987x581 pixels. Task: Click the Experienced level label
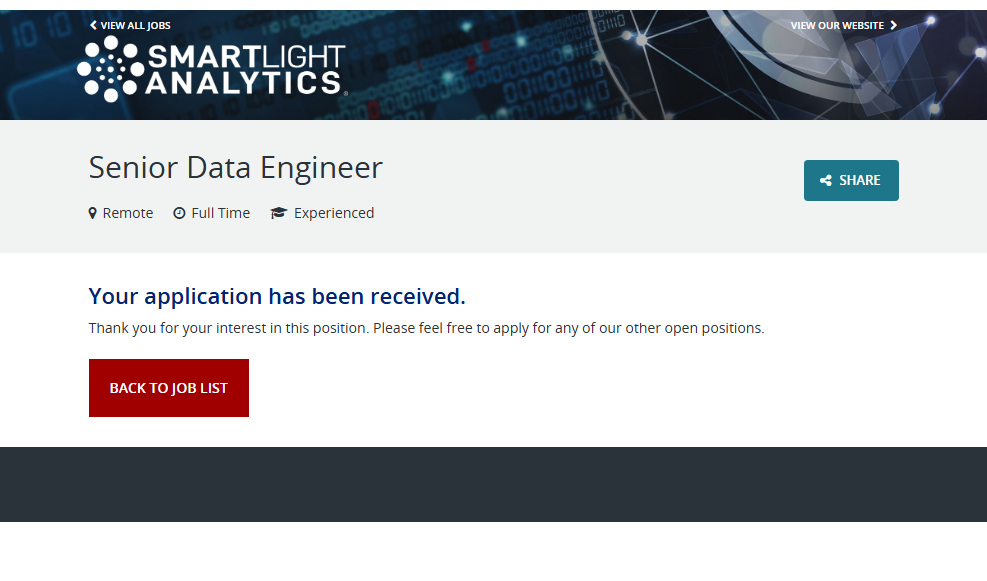[334, 213]
